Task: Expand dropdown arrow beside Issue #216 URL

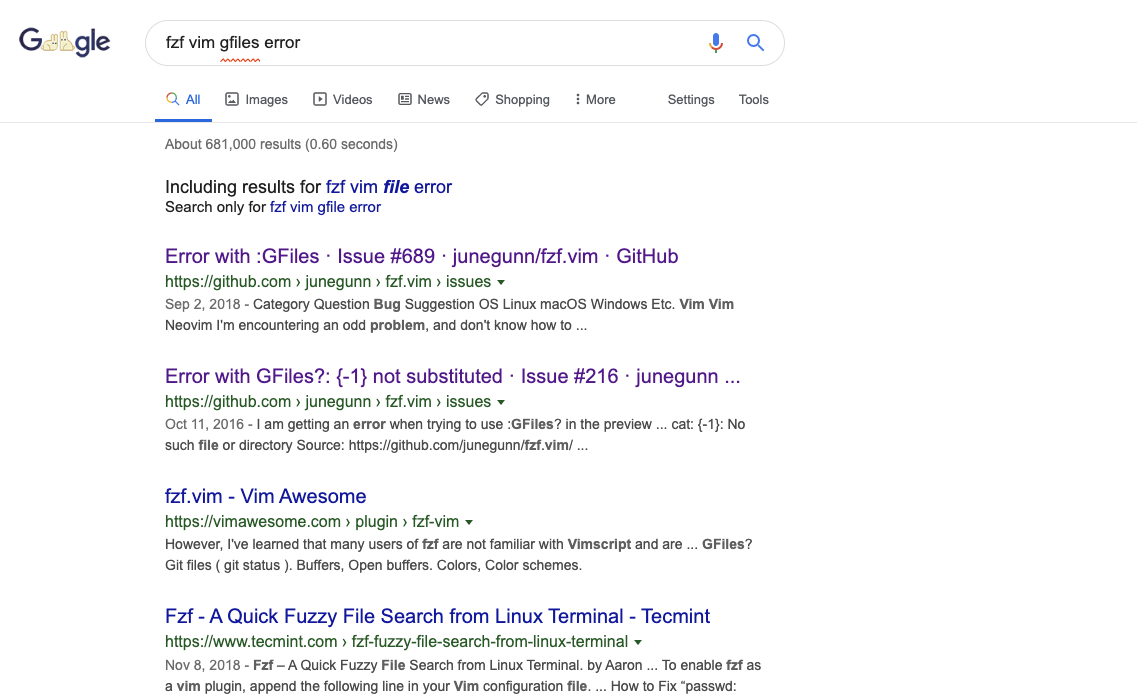Action: [x=501, y=402]
